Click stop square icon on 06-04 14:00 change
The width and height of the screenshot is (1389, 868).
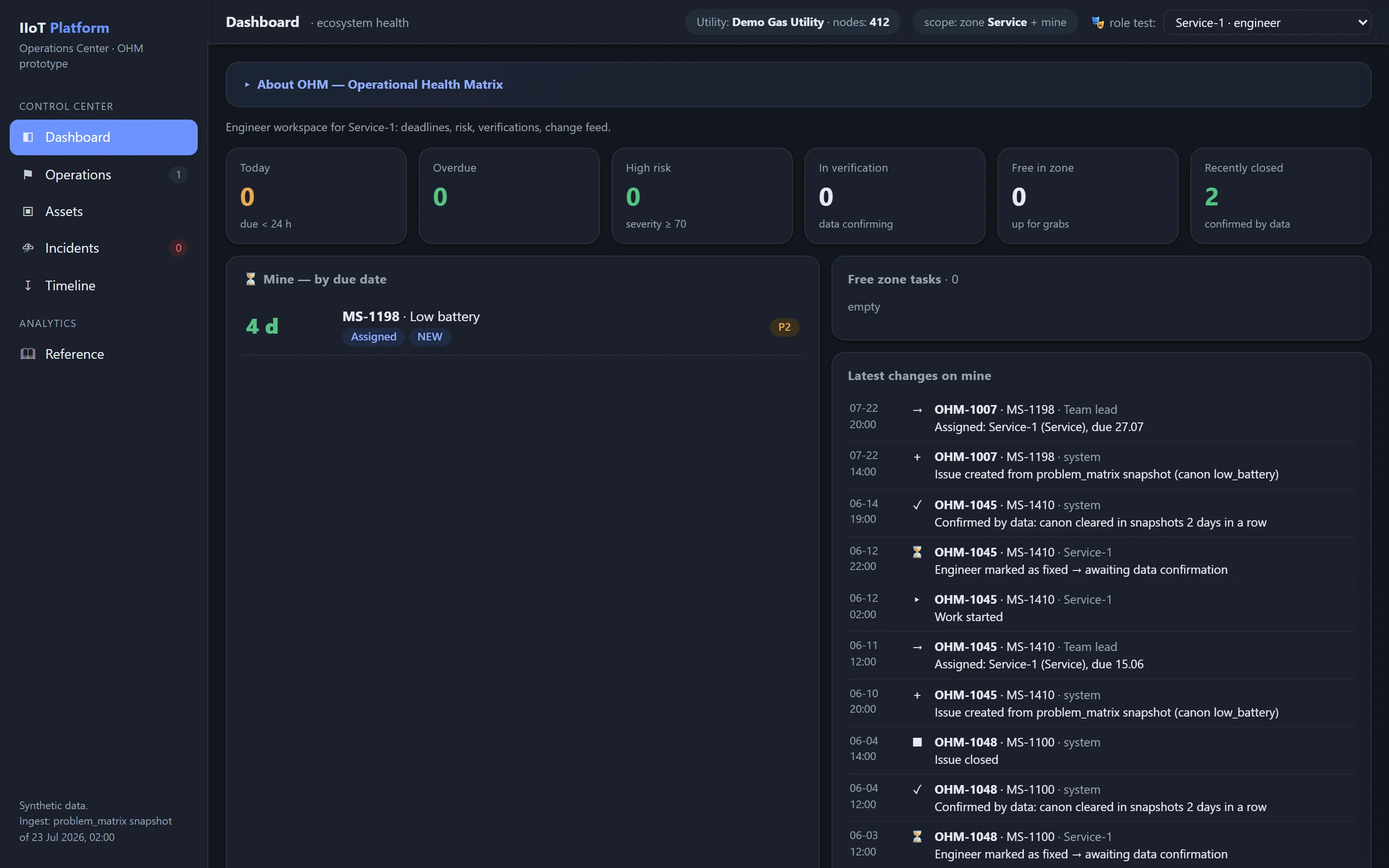click(917, 742)
